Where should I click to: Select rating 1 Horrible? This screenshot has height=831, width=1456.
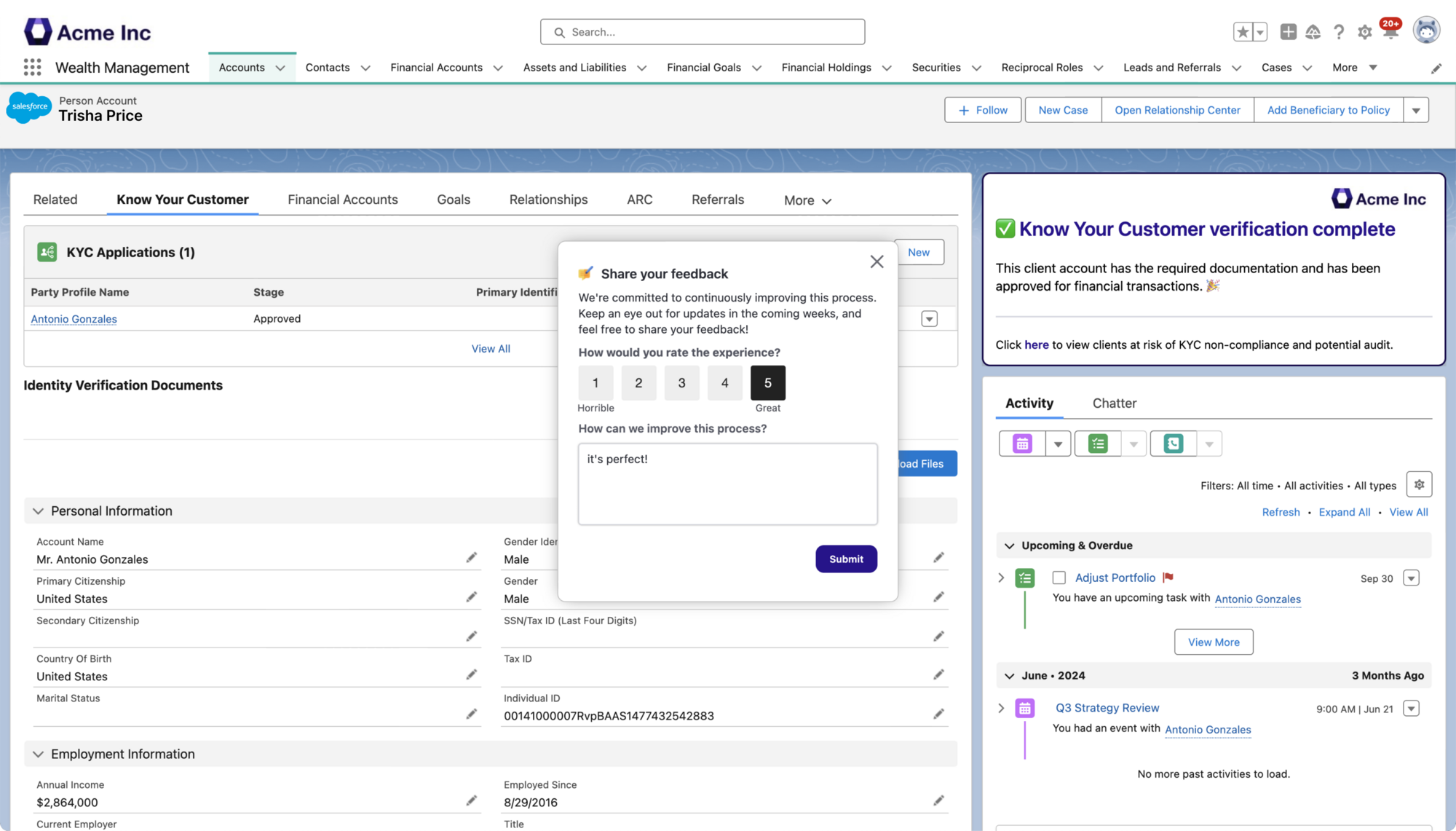click(x=595, y=383)
